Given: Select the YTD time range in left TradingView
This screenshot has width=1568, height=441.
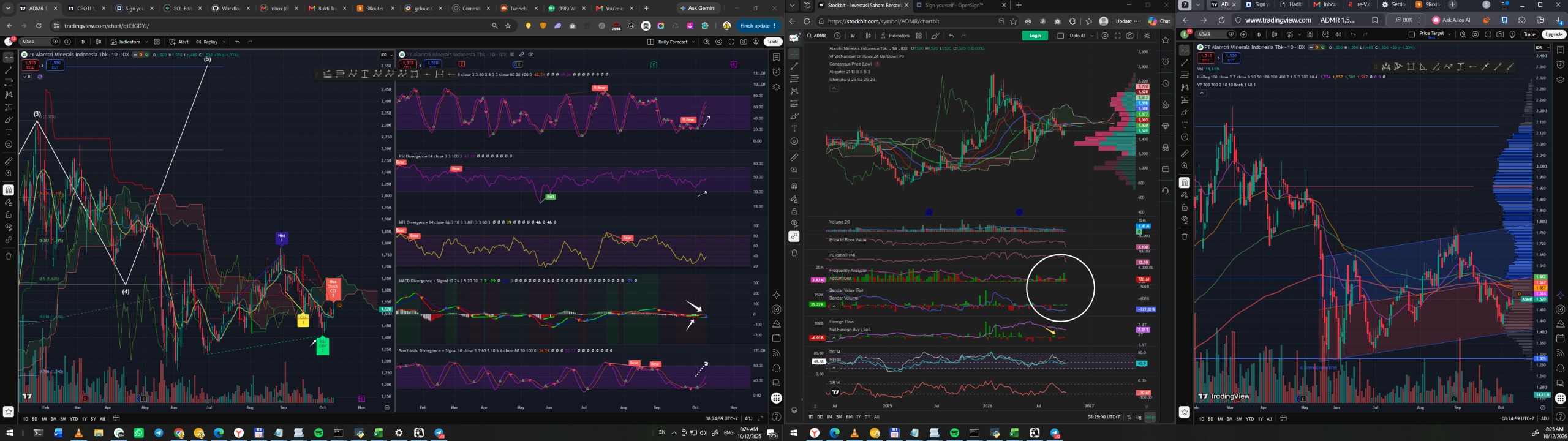Looking at the screenshot, I should pyautogui.click(x=73, y=419).
